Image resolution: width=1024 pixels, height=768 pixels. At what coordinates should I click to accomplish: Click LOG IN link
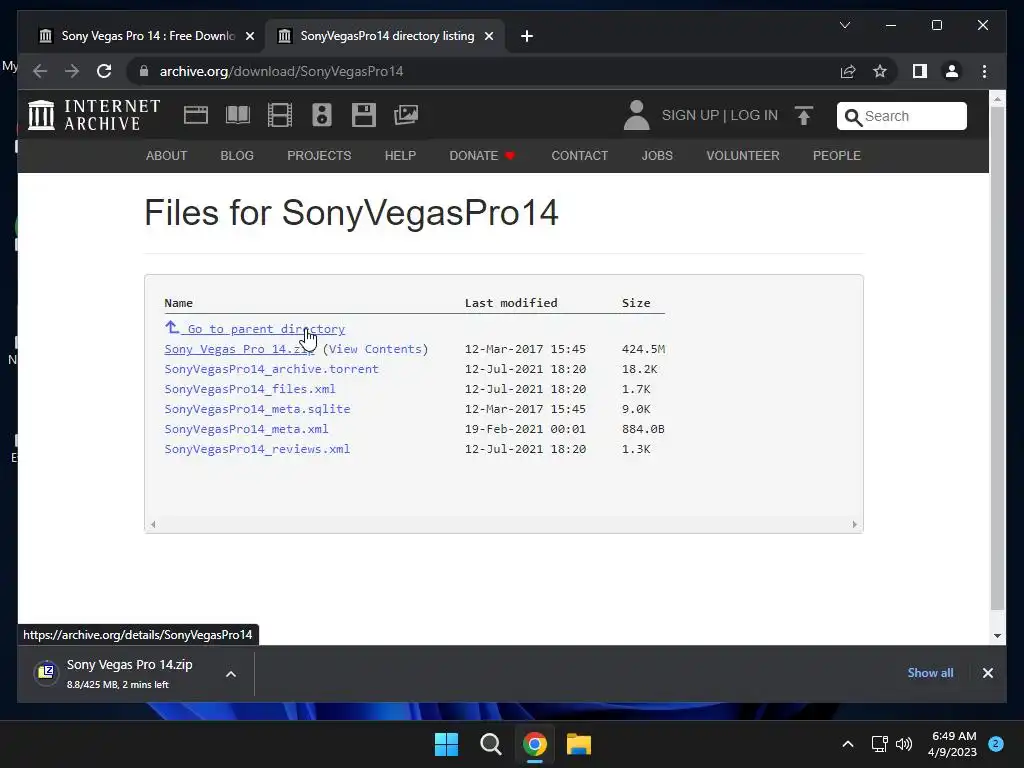(754, 116)
